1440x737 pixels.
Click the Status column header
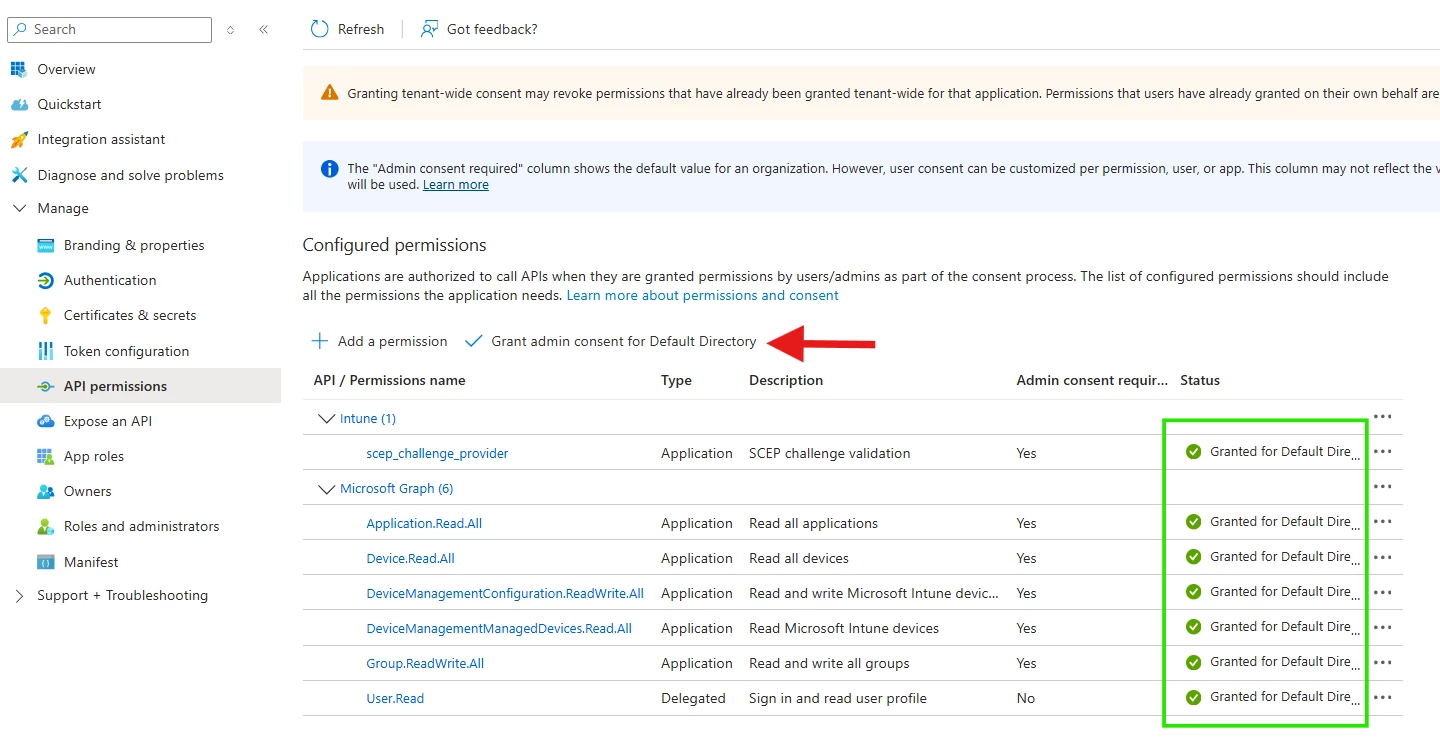click(x=1200, y=381)
